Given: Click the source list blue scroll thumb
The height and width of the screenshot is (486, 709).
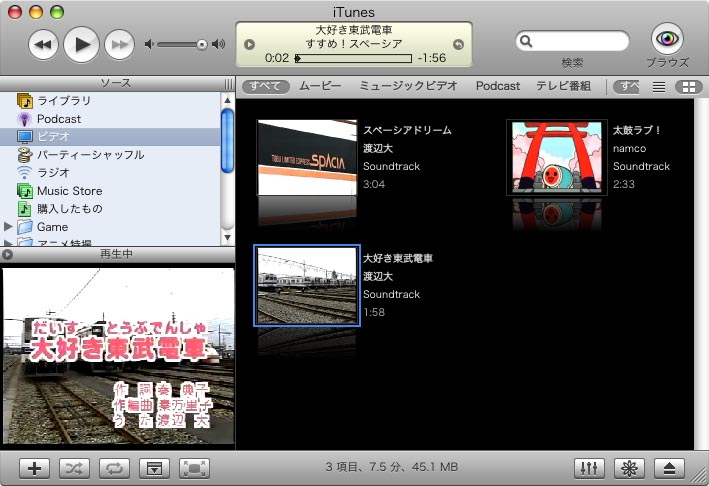Looking at the screenshot, I should pyautogui.click(x=227, y=141).
